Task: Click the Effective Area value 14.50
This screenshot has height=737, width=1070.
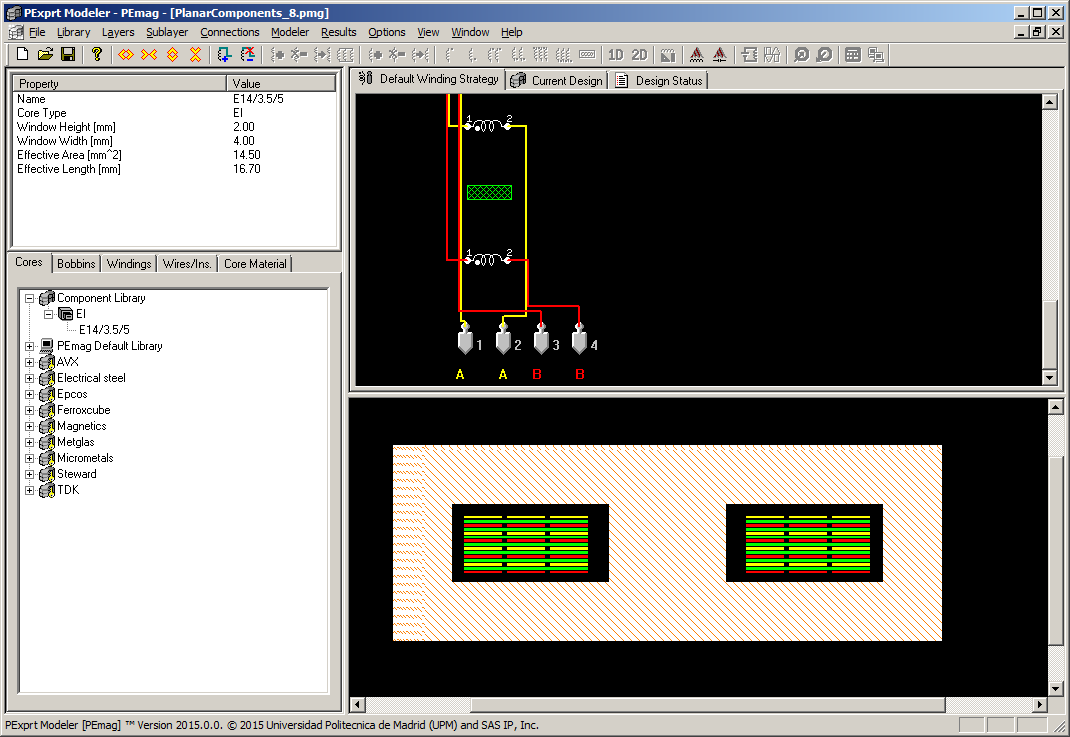Action: 246,155
